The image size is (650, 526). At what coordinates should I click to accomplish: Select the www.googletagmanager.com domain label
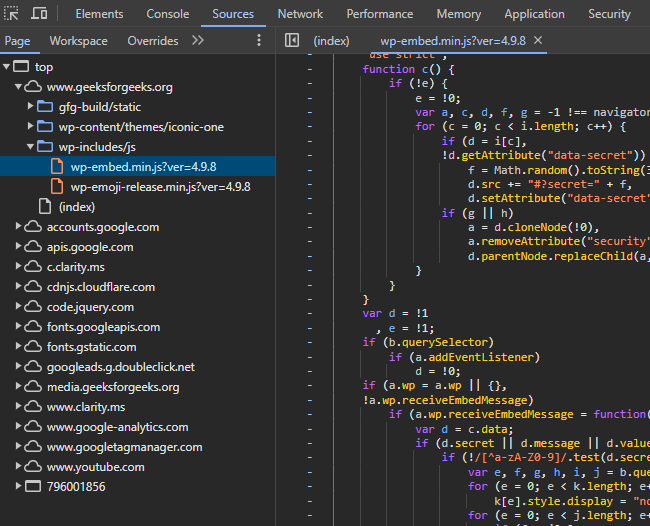pos(124,447)
